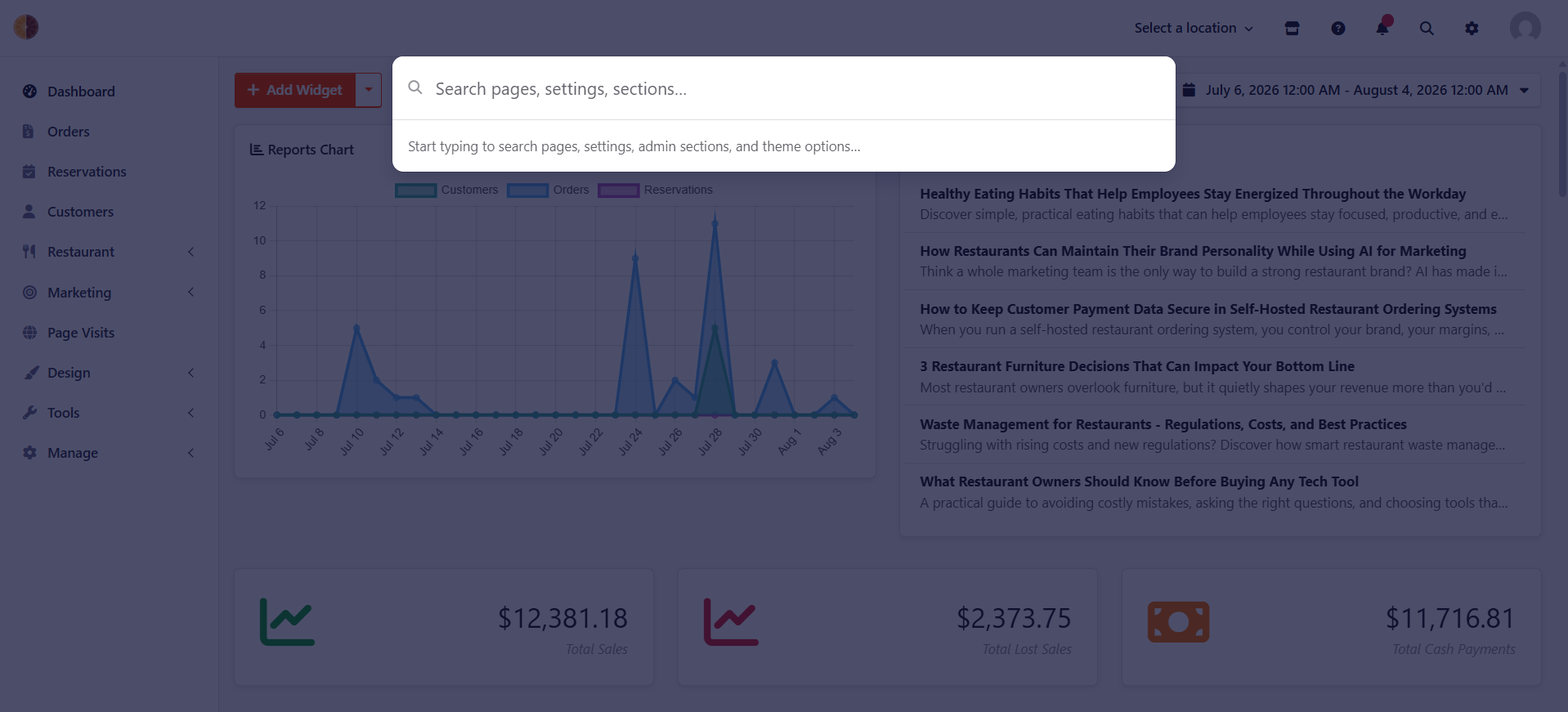Viewport: 1568px width, 712px height.
Task: Expand the Restaurant submenu chevron
Action: (191, 252)
